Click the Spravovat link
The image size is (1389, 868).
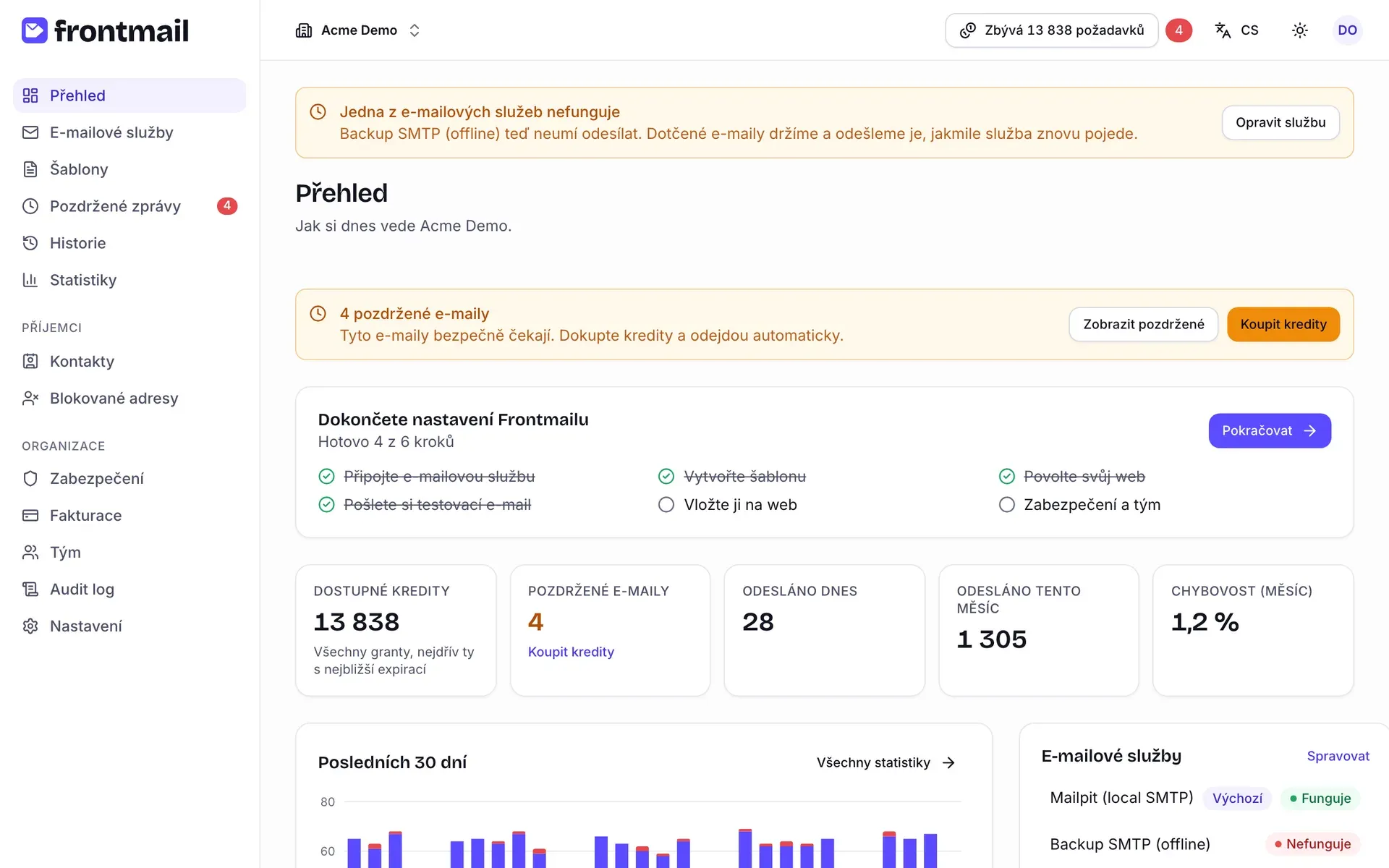1338,756
